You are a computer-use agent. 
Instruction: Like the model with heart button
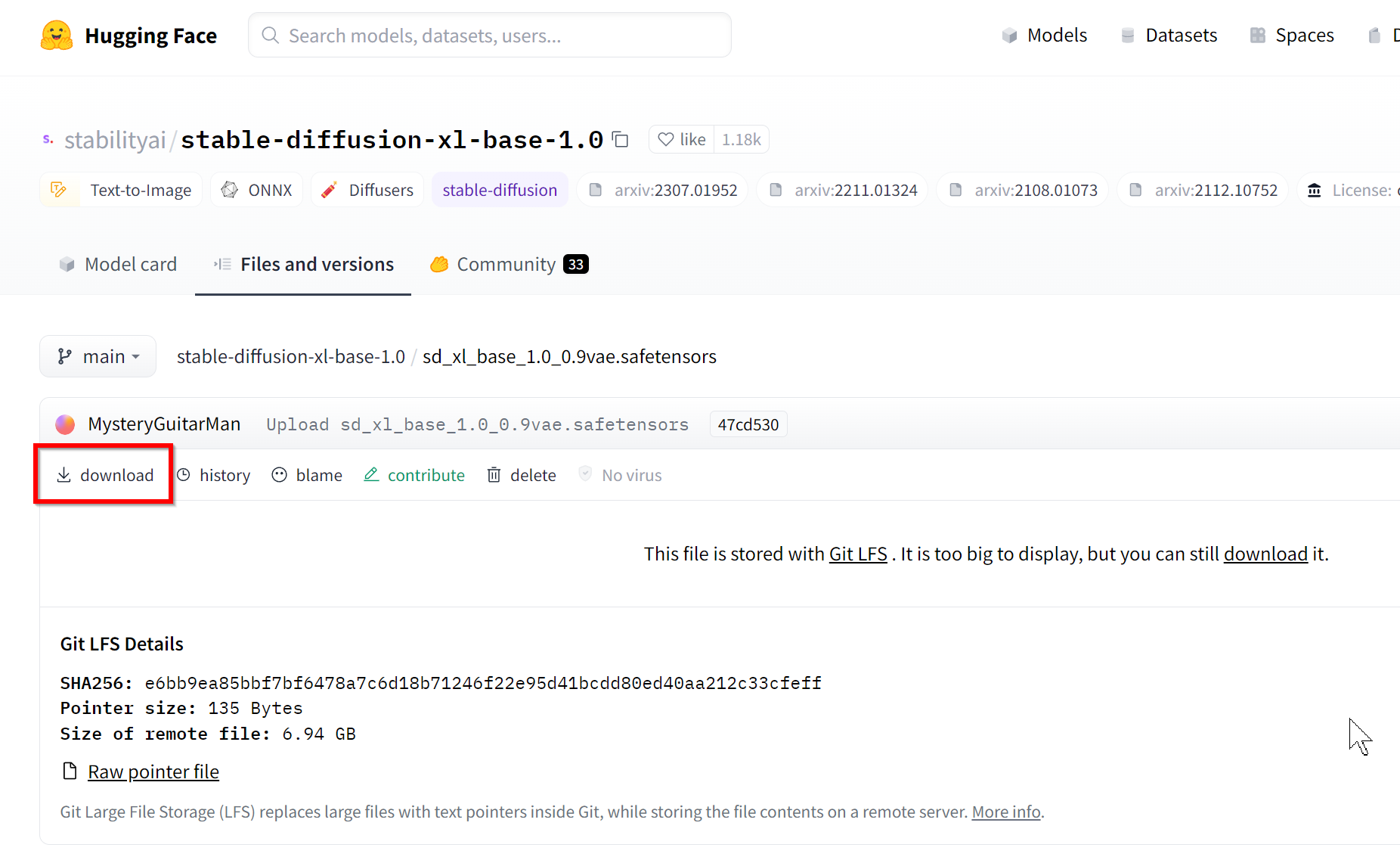pos(681,140)
